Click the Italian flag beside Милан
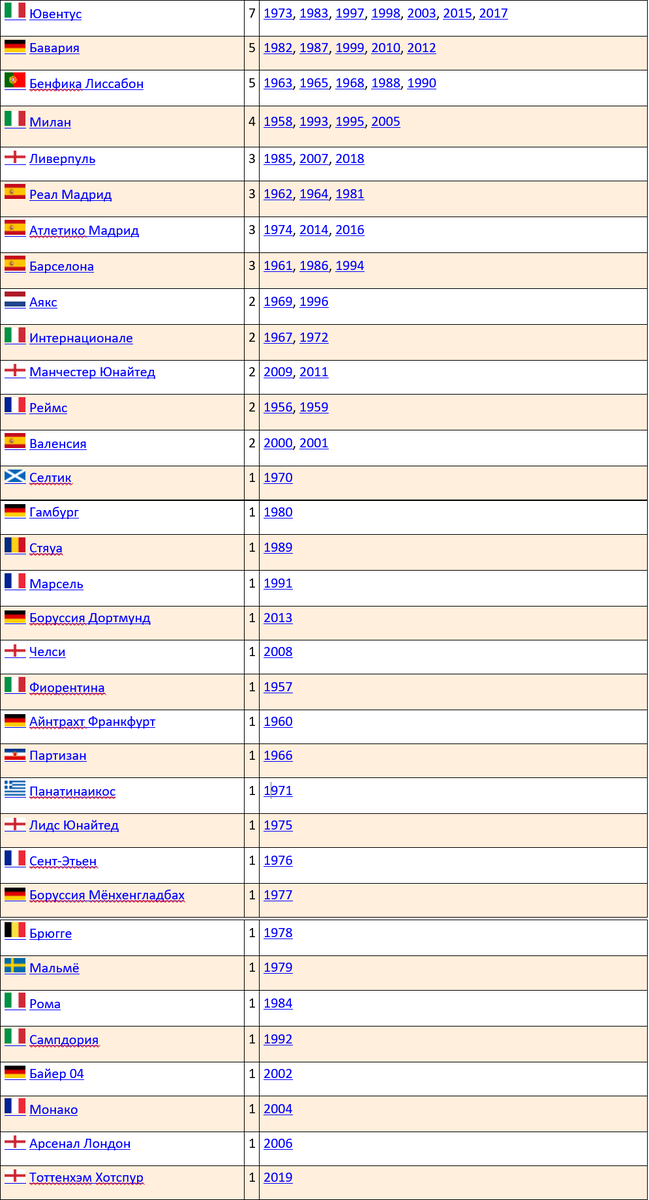This screenshot has height=1200, width=649. (15, 119)
